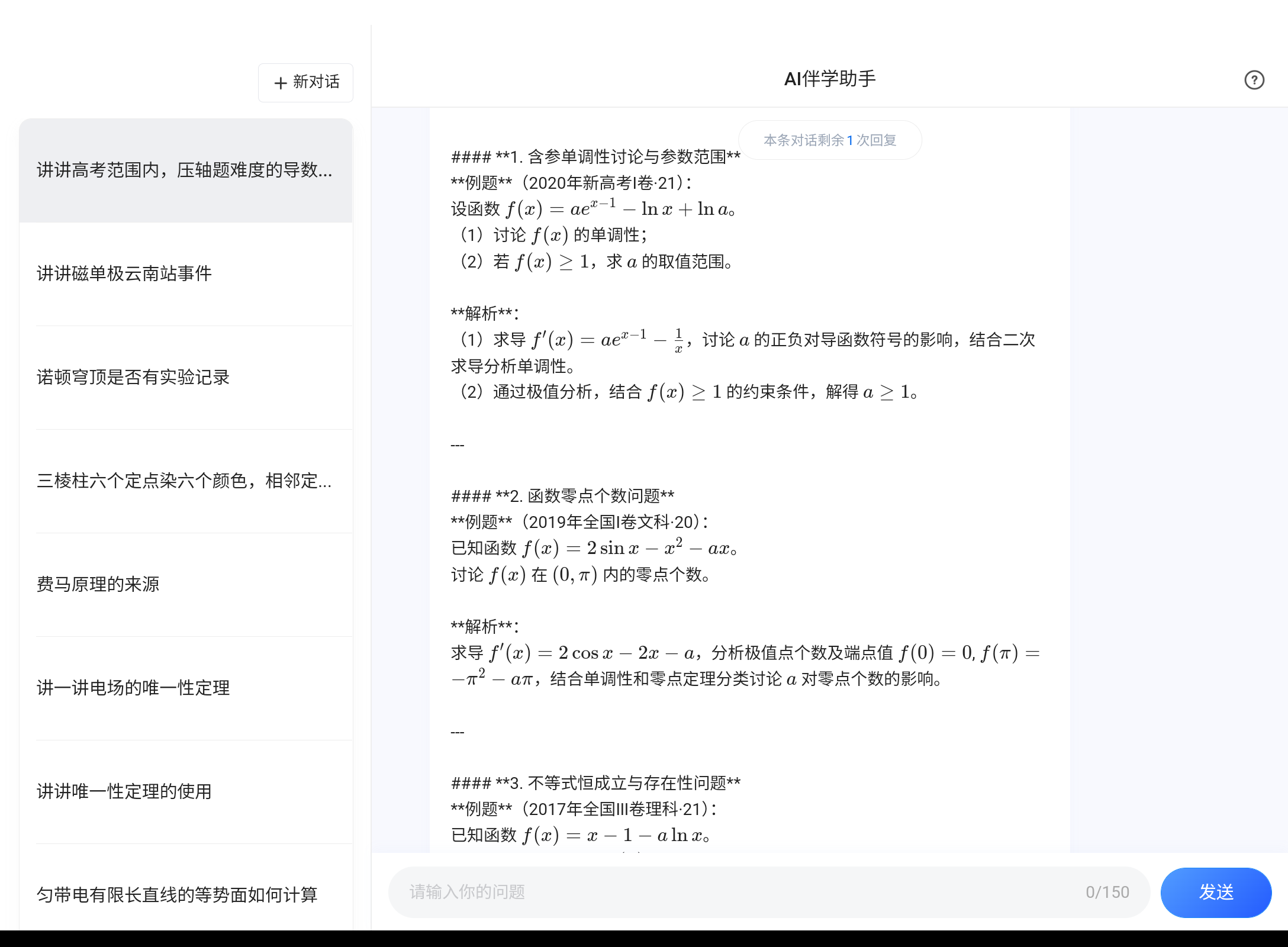The image size is (1288, 947).
Task: Select the 费马原理的来源 conversation
Action: point(98,584)
